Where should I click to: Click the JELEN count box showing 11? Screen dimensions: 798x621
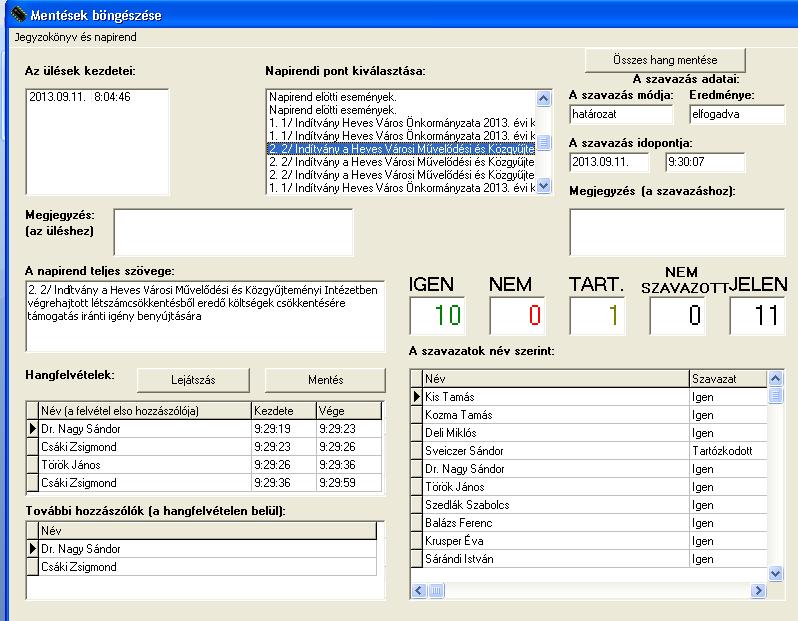pos(757,316)
